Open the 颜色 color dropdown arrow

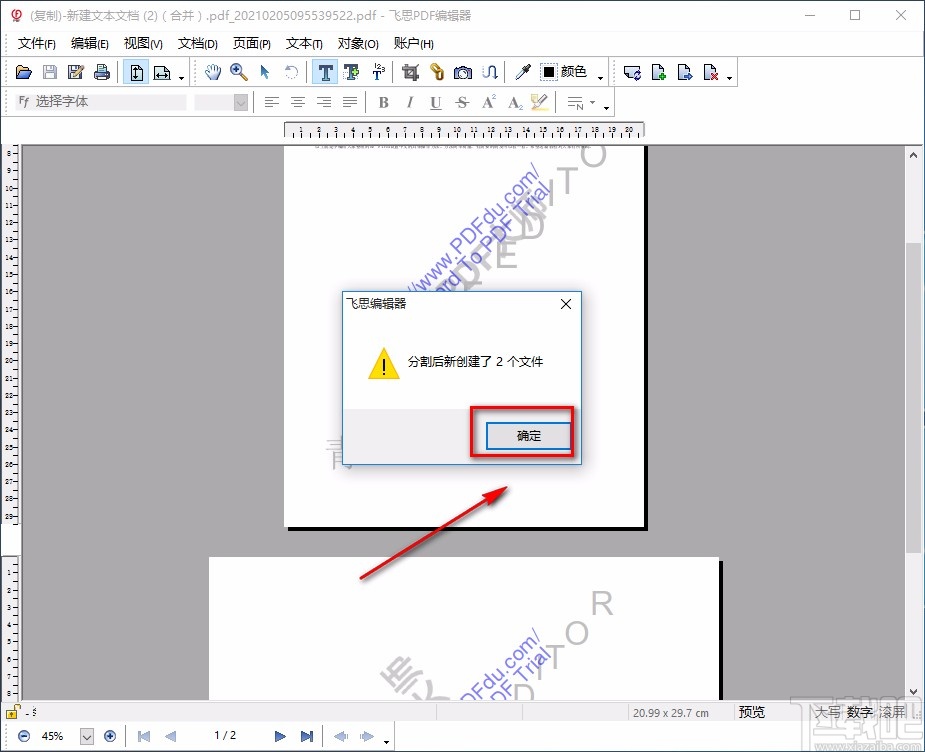601,78
